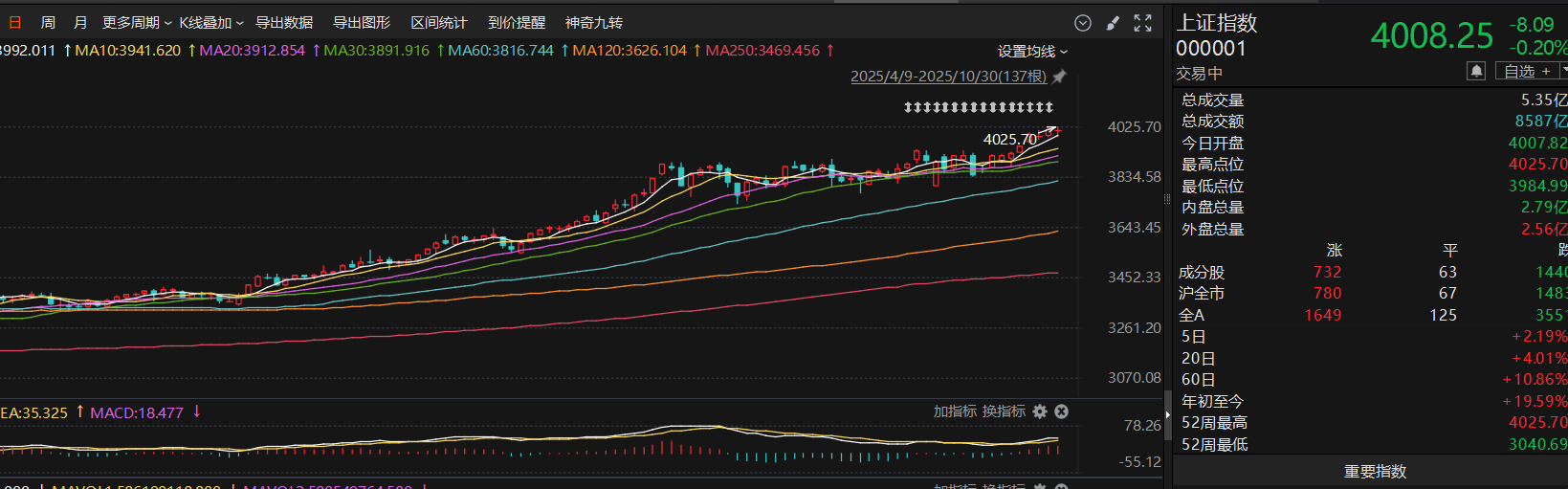This screenshot has height=489, width=1568.
Task: Click the pin icon beside date range
Action: pyautogui.click(x=1059, y=77)
